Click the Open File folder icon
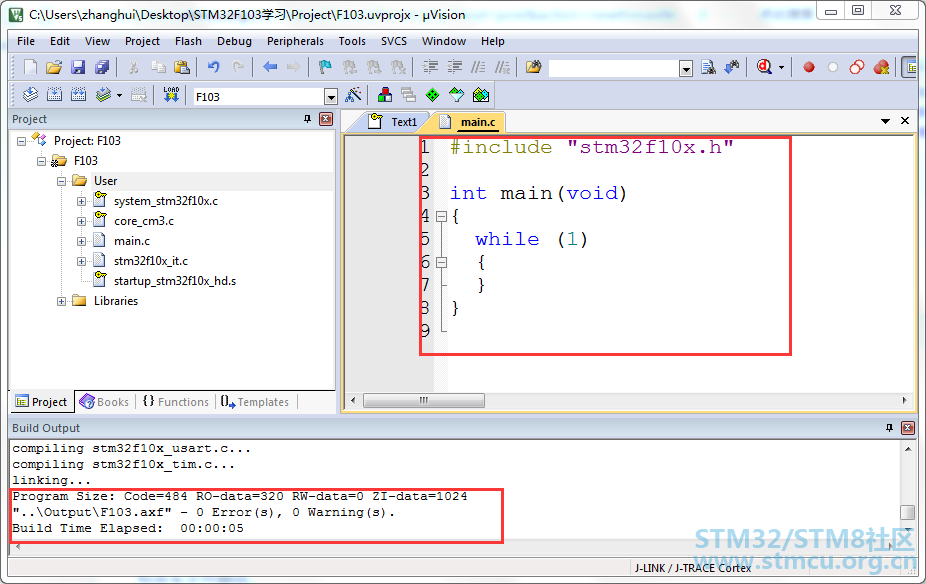926x584 pixels. click(x=54, y=67)
